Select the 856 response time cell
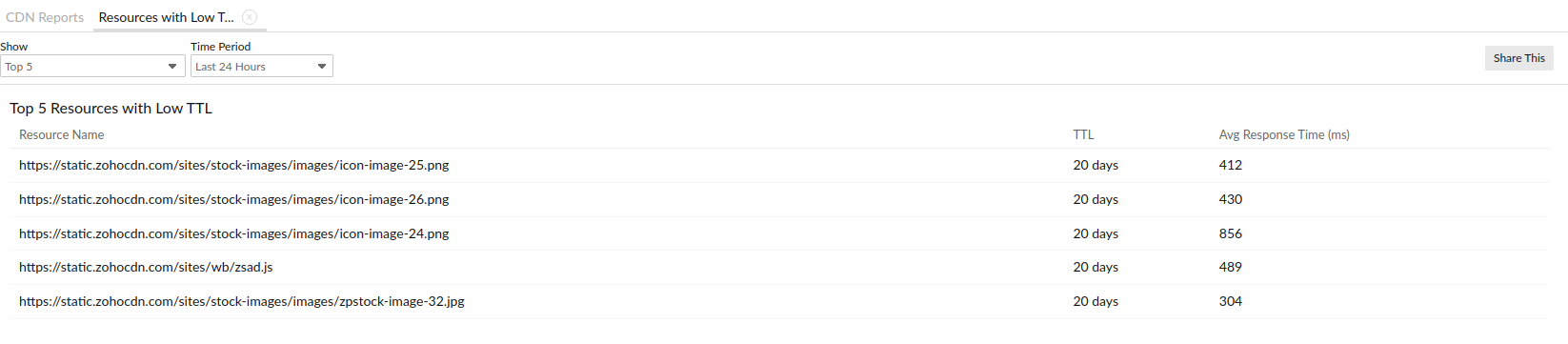 tap(1231, 233)
